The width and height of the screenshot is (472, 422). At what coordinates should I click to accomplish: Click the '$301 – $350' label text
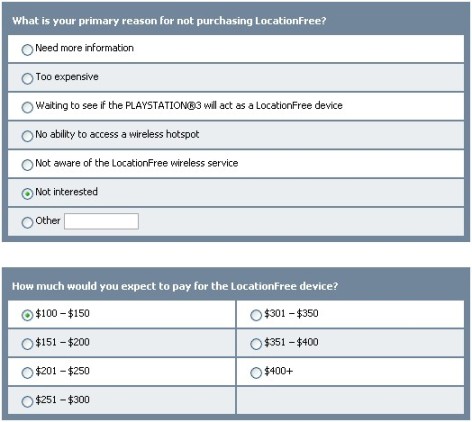(291, 313)
